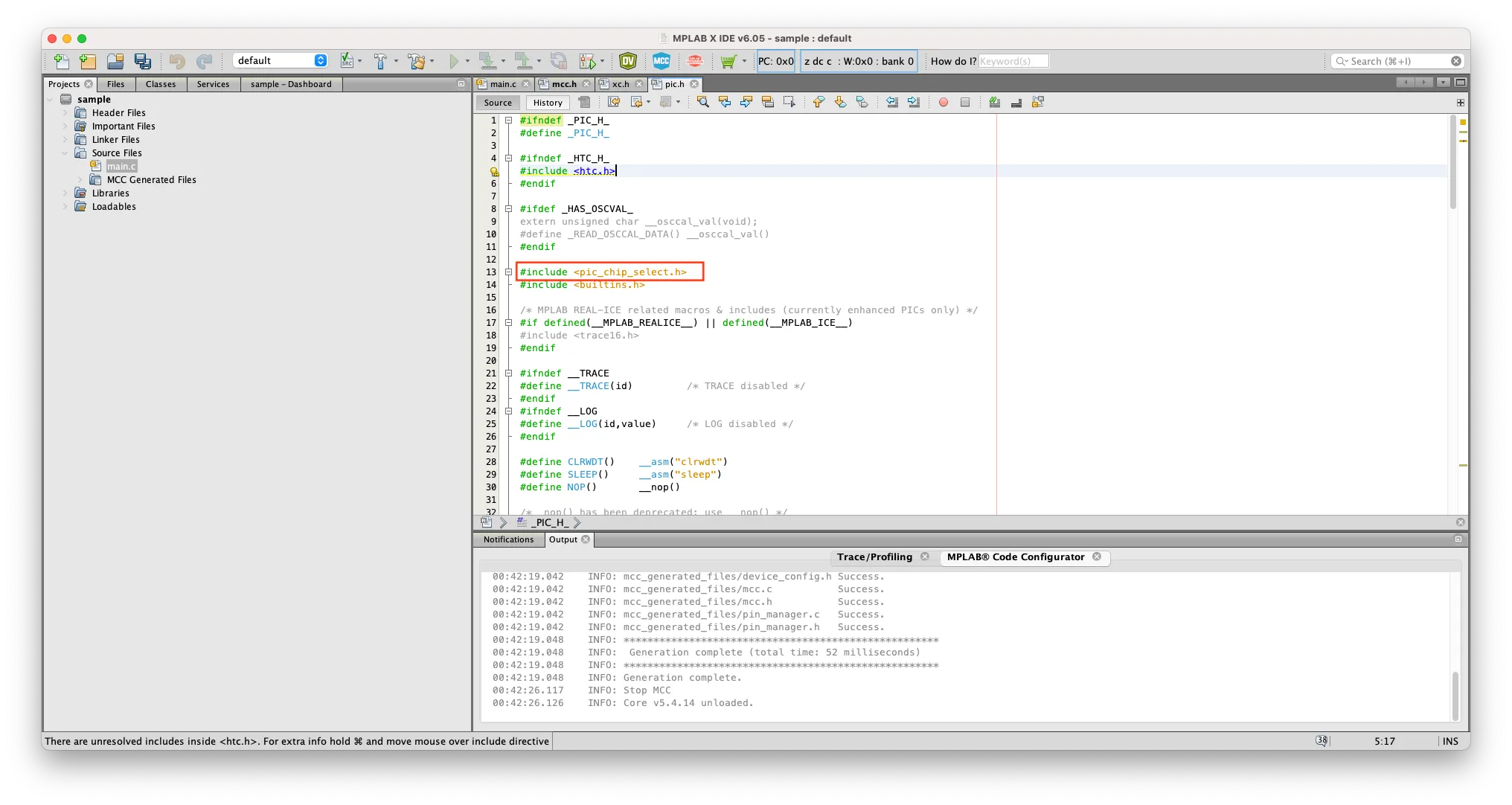1512x805 pixels.
Task: Open the project configuration dropdown 'default'
Action: point(281,61)
